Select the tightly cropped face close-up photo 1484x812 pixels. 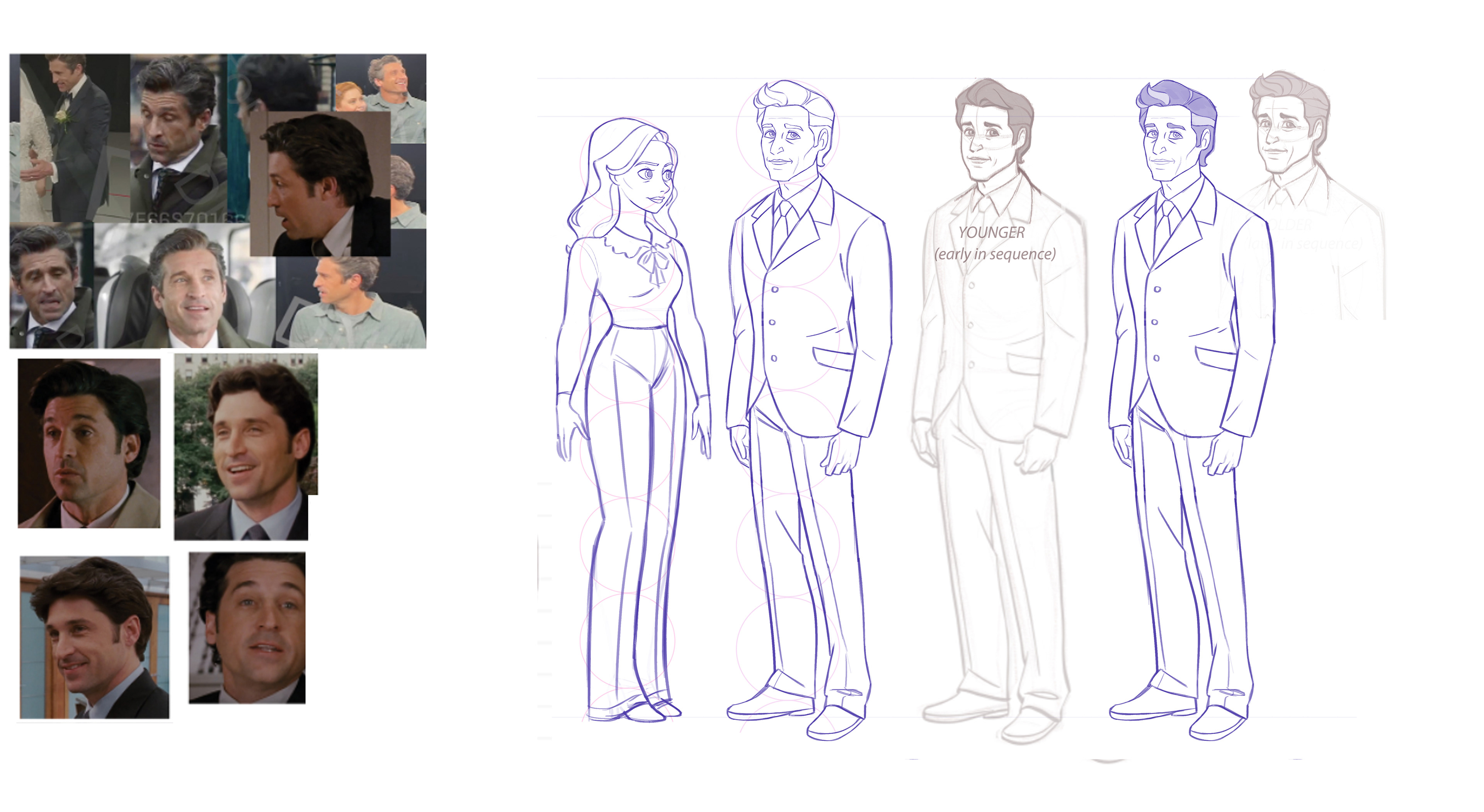(x=247, y=628)
